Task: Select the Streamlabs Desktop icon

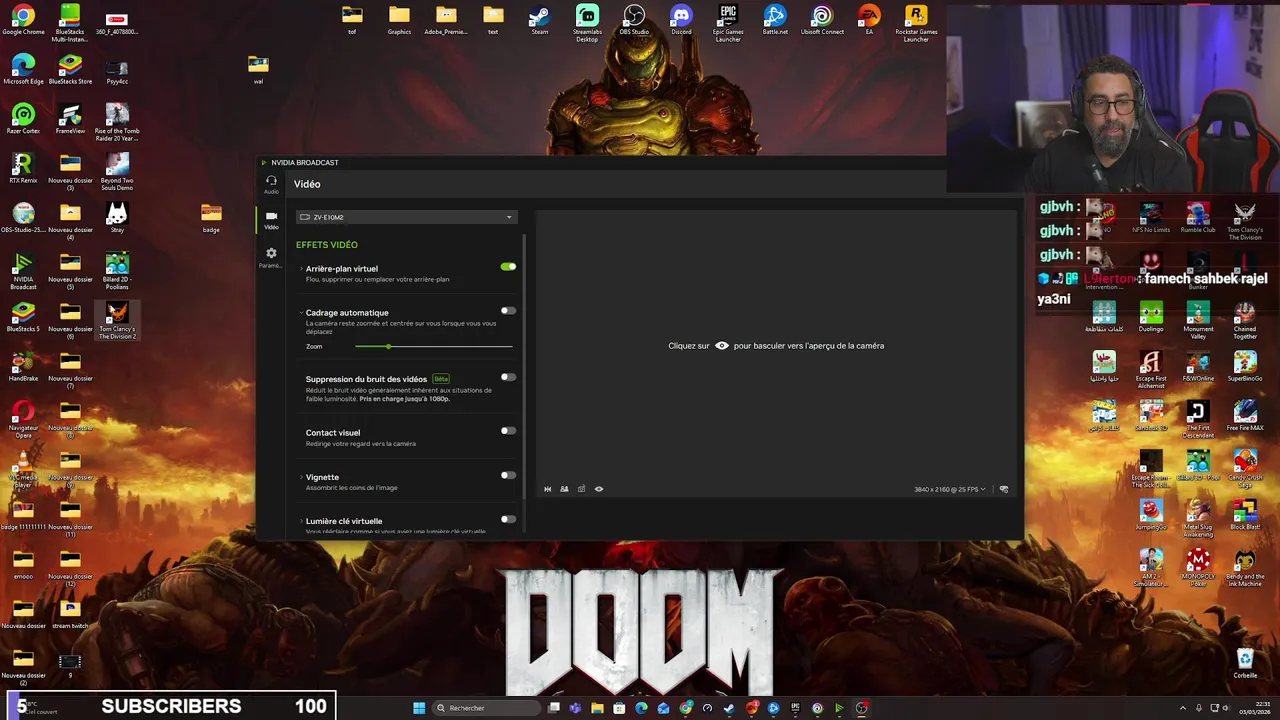Action: (x=587, y=22)
